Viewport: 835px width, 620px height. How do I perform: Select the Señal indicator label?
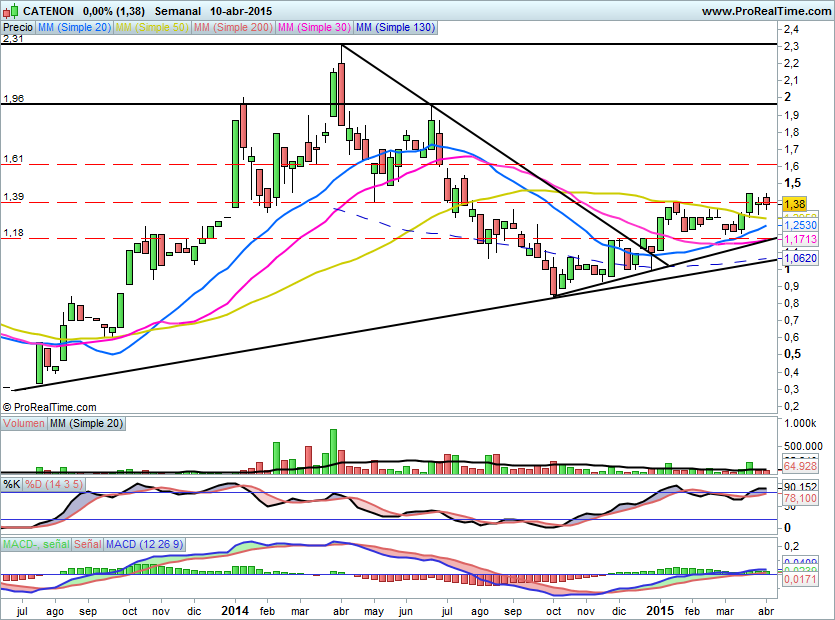[x=88, y=543]
